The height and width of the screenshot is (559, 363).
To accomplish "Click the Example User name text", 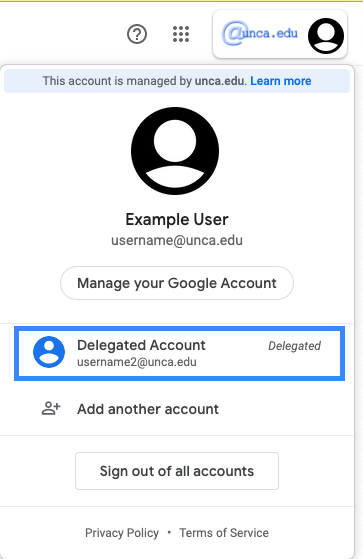I will pyautogui.click(x=177, y=220).
